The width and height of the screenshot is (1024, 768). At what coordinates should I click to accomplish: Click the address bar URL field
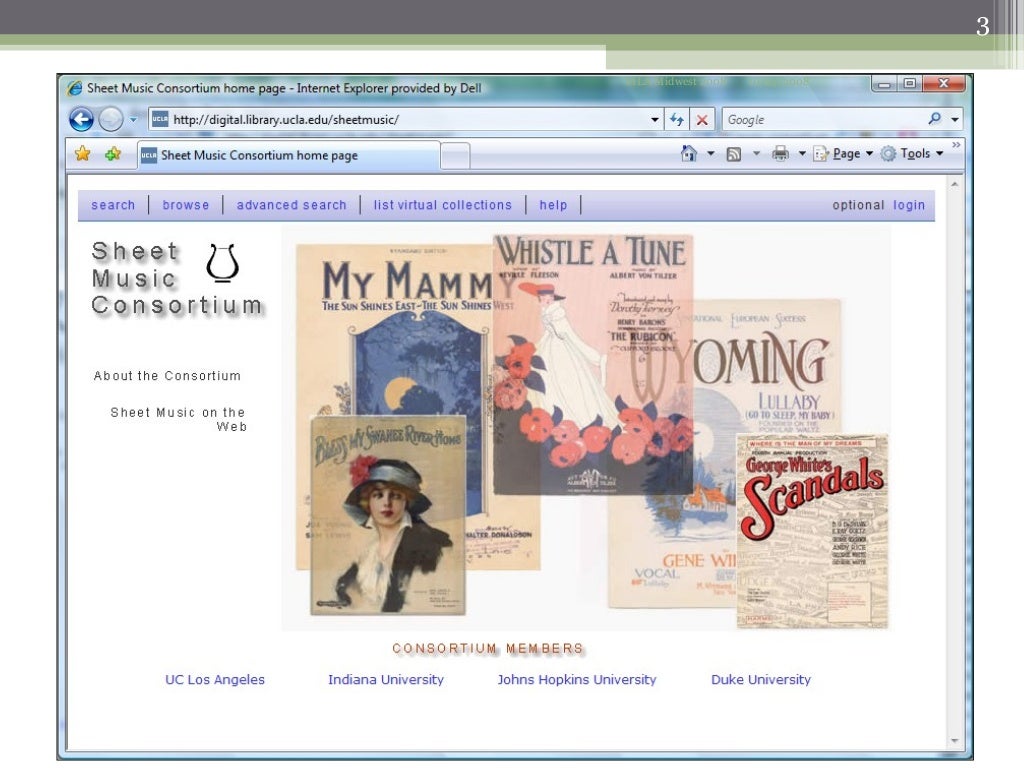click(397, 120)
